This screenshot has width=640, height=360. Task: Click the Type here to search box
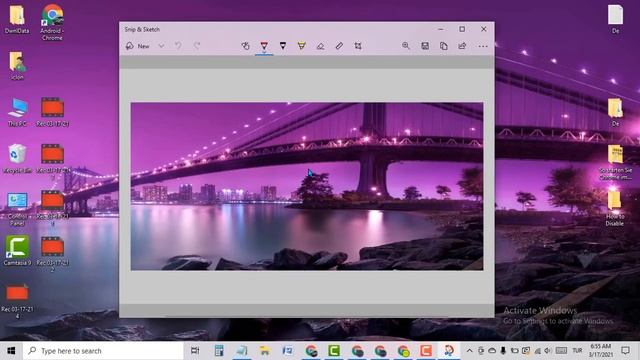(103, 351)
